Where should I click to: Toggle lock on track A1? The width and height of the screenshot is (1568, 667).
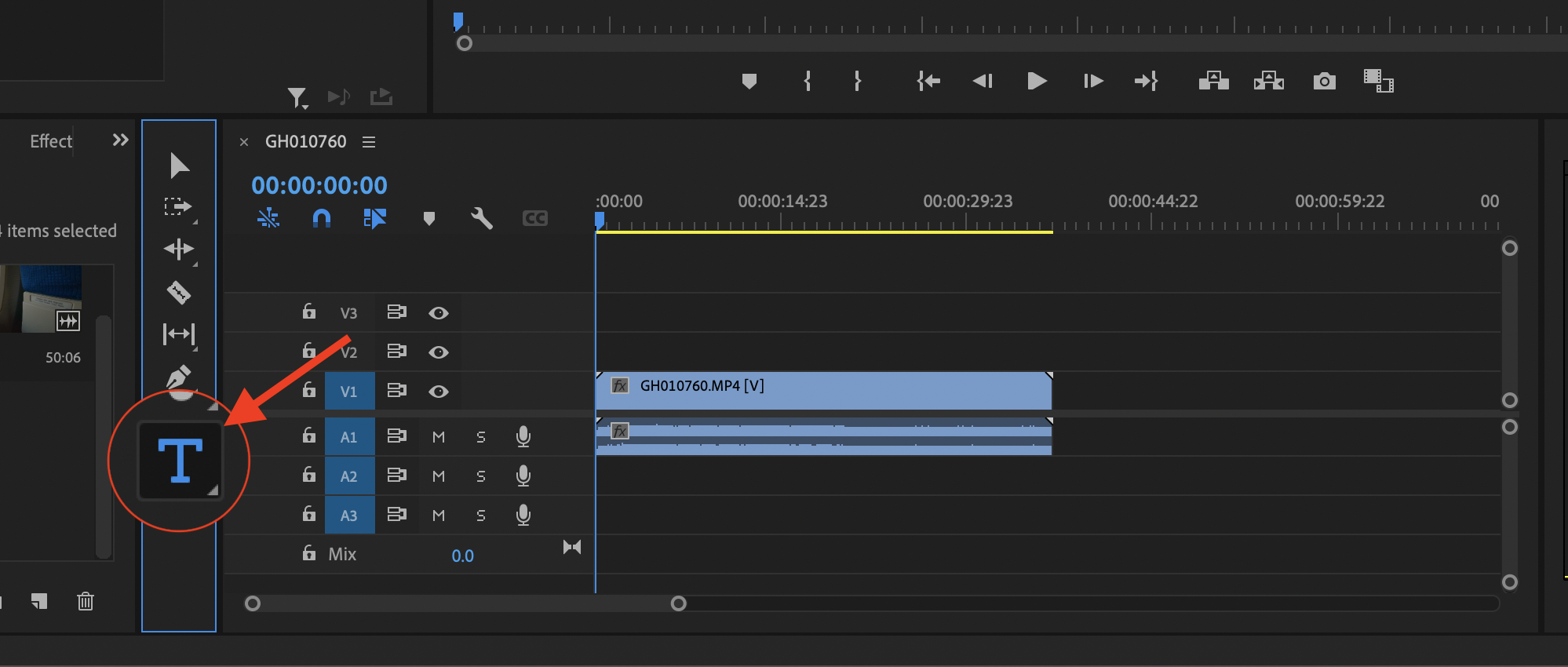309,436
